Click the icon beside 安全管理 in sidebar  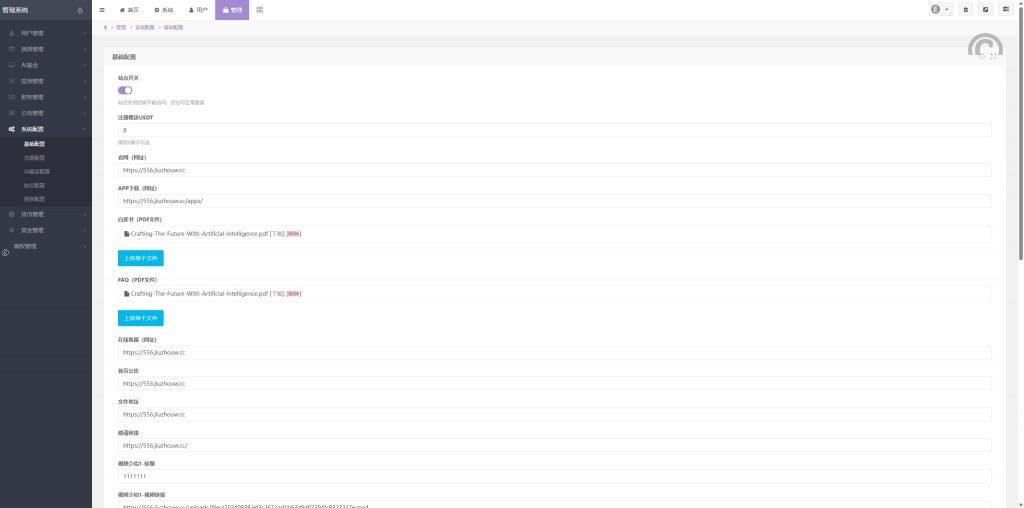[12, 230]
